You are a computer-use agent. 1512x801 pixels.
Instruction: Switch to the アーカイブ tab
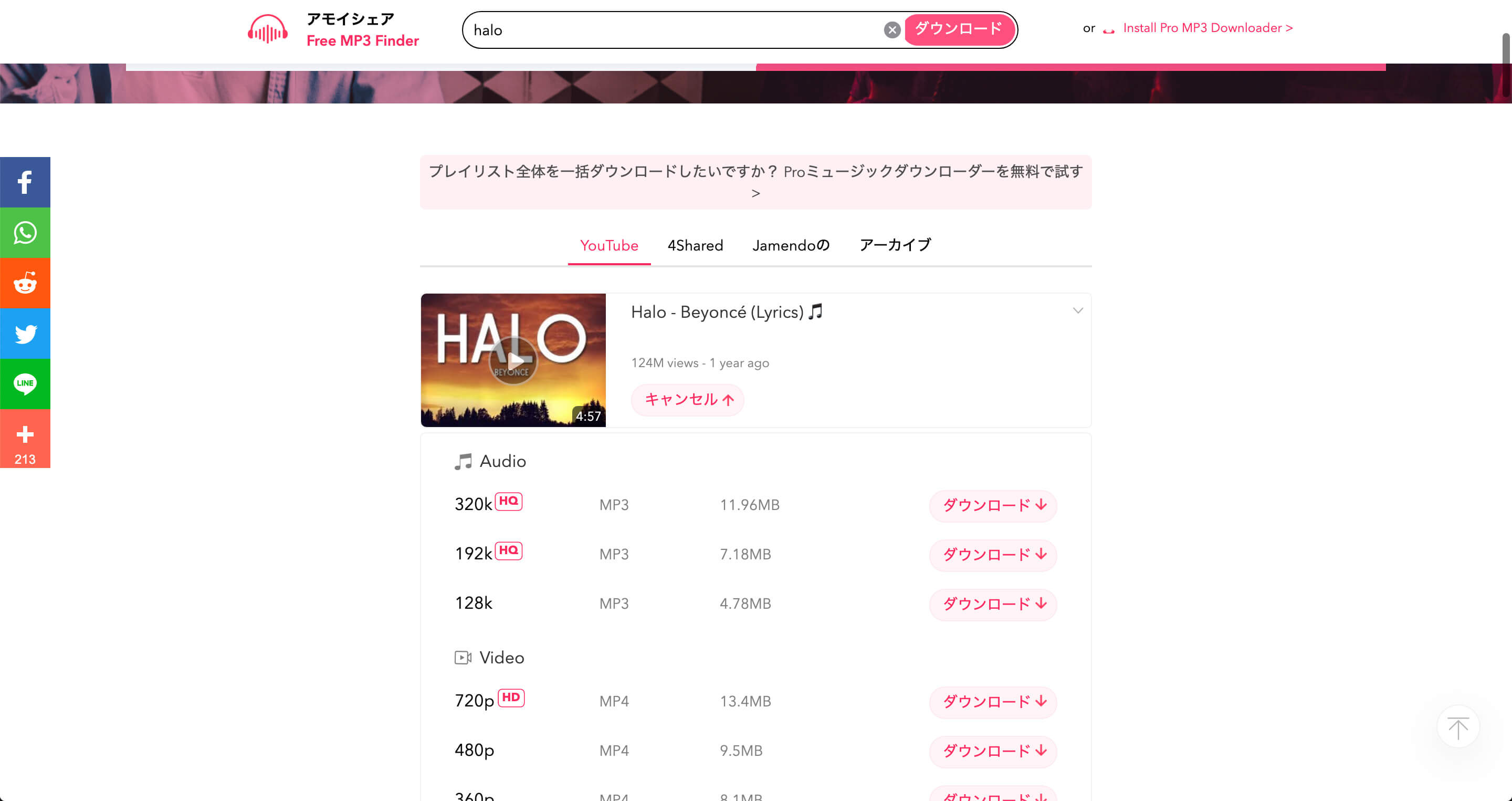(895, 245)
